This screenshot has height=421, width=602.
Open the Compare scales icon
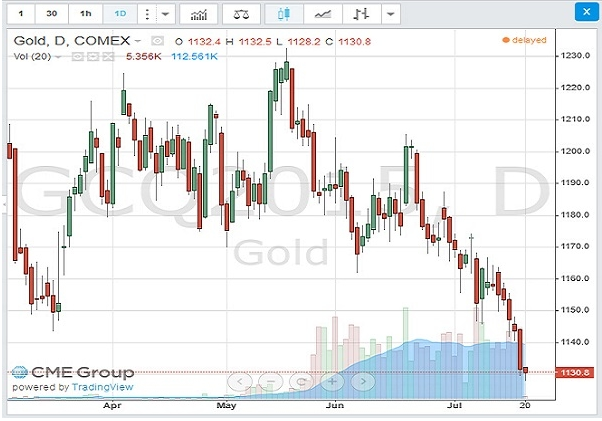click(241, 14)
